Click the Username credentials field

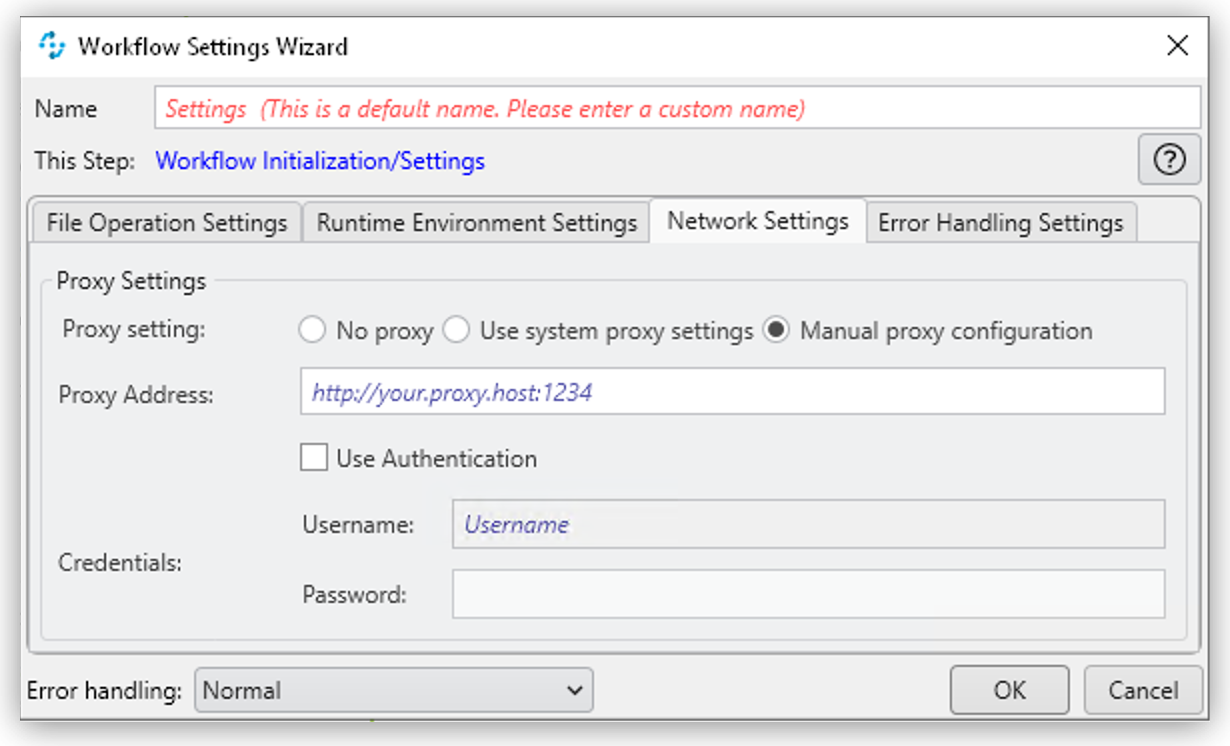pyautogui.click(x=812, y=524)
